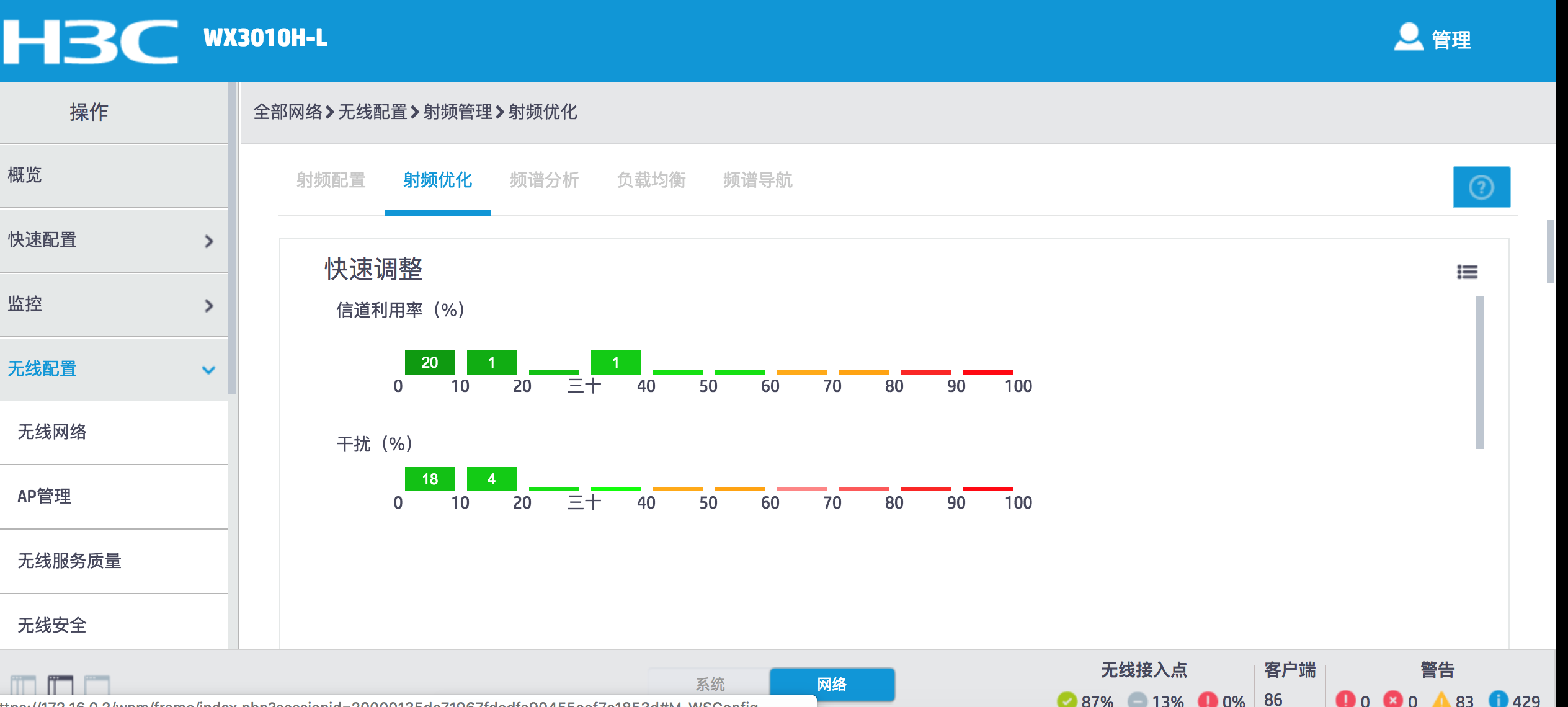This screenshot has width=1568, height=707.
Task: Click the orange warning triangle alarm icon
Action: (1441, 700)
